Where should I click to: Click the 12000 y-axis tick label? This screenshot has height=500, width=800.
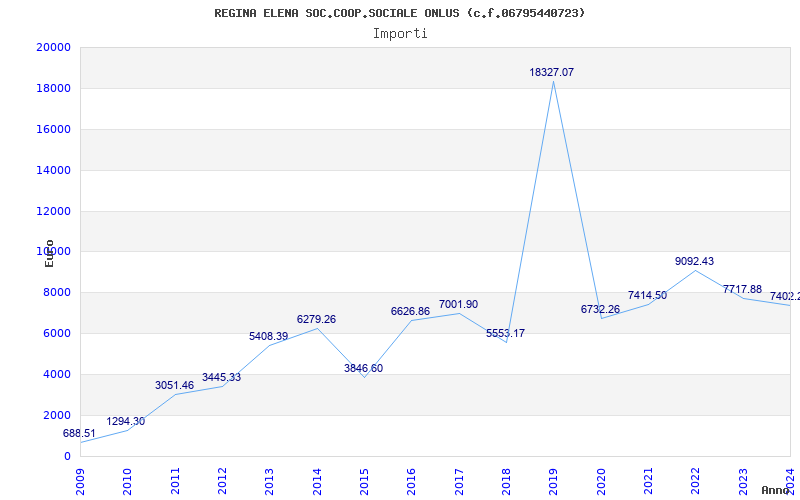click(x=54, y=211)
